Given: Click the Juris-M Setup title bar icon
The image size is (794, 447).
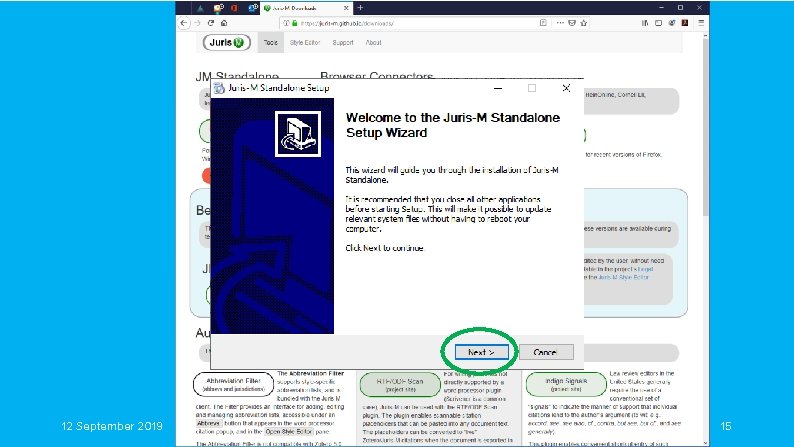Looking at the screenshot, I should coord(219,88).
